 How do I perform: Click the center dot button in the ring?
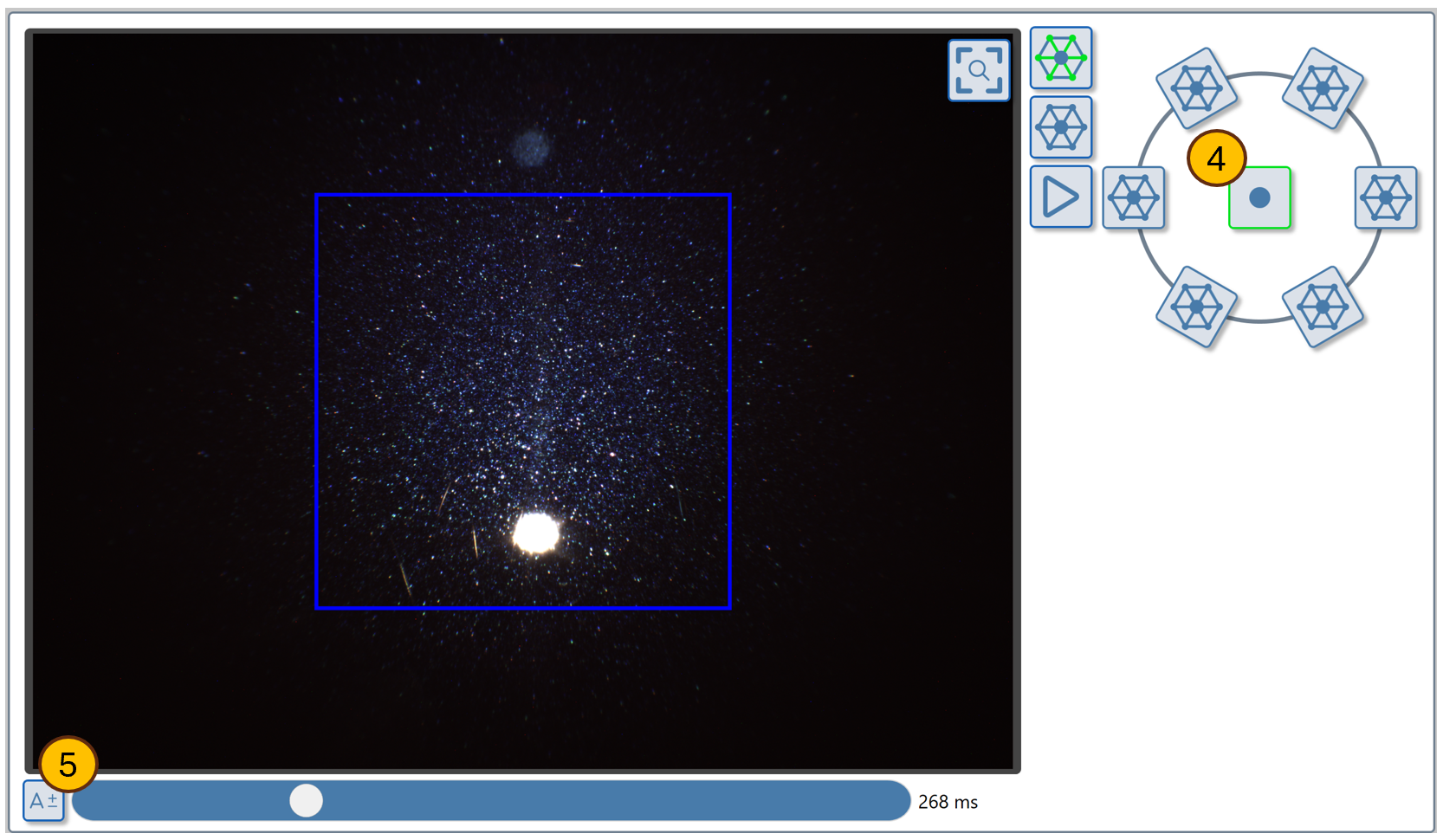(x=1259, y=198)
